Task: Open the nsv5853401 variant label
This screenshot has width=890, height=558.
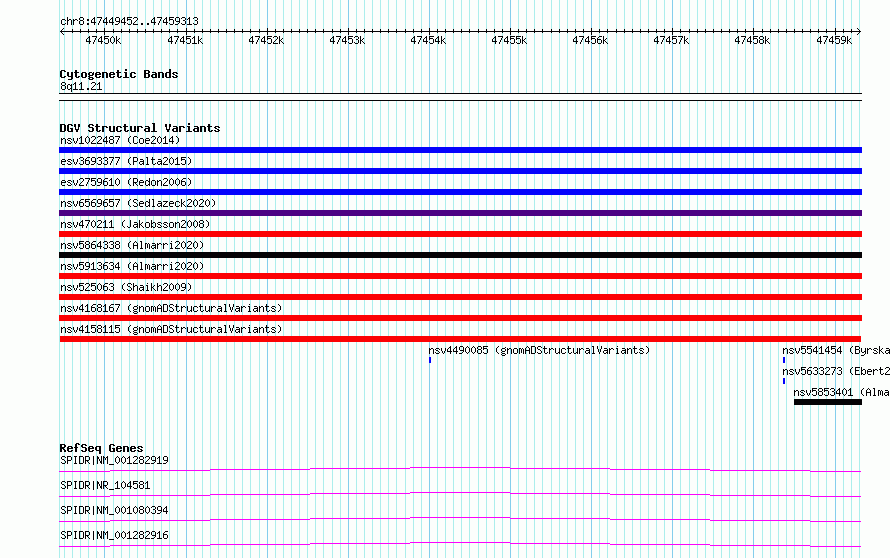Action: 841,392
